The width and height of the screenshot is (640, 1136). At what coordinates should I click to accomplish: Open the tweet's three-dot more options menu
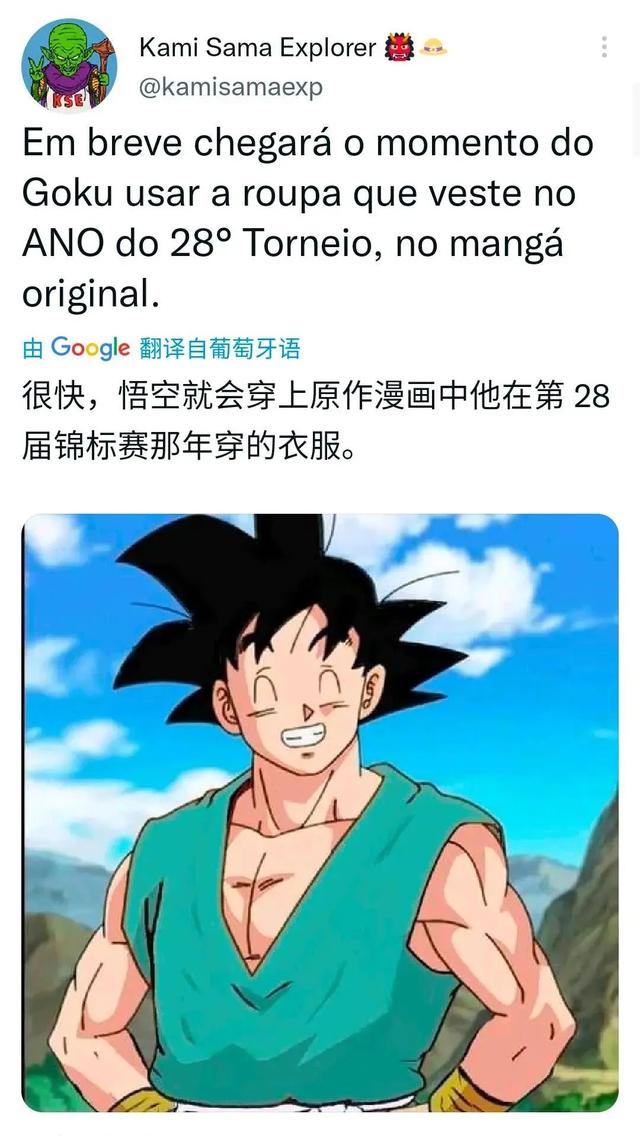[x=604, y=47]
